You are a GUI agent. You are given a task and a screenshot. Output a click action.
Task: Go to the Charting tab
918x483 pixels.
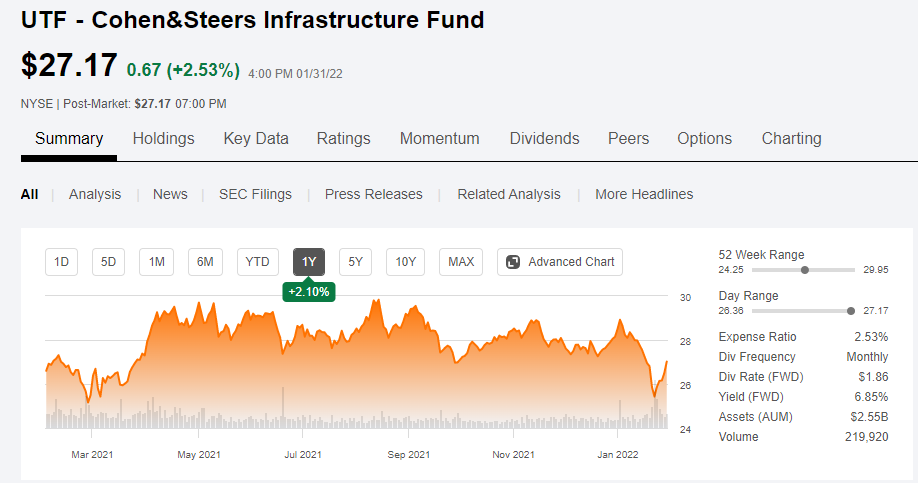click(792, 139)
